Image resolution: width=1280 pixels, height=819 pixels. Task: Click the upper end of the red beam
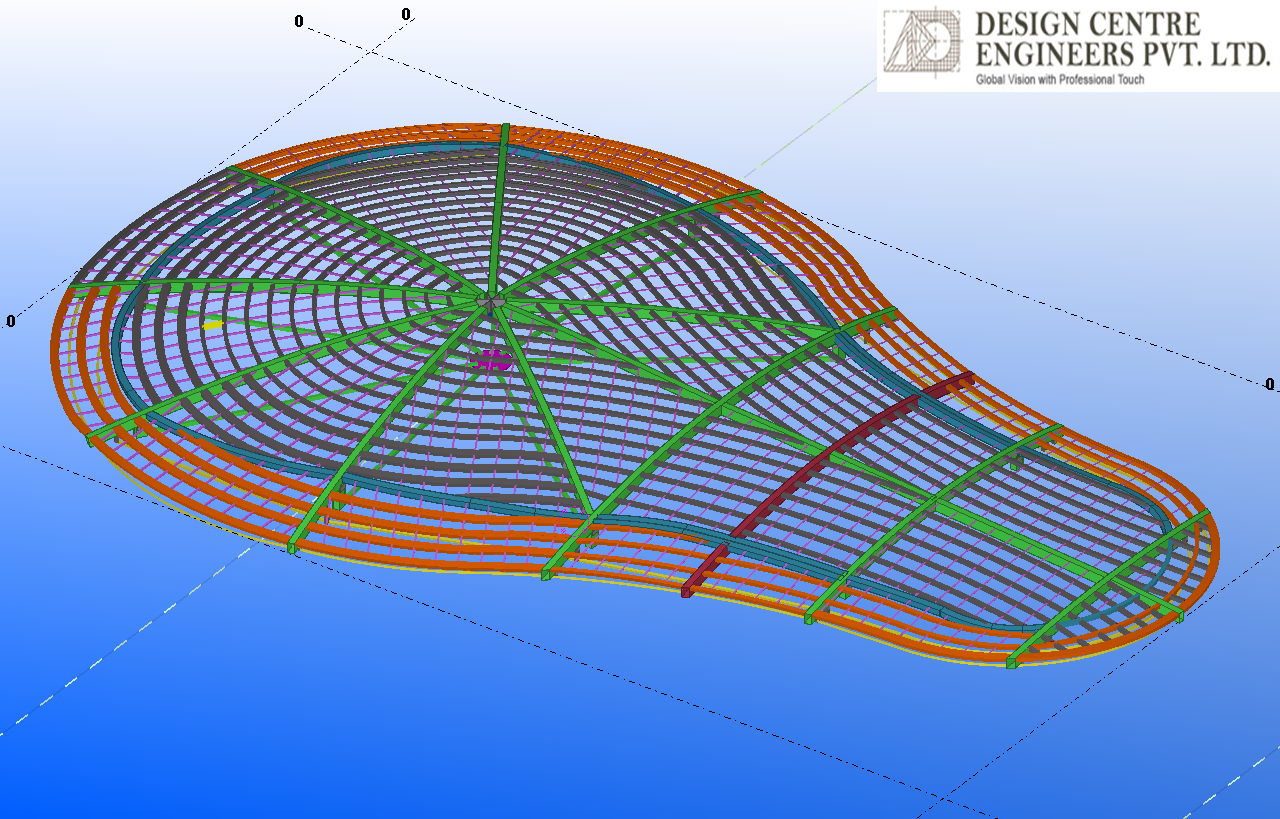(964, 378)
